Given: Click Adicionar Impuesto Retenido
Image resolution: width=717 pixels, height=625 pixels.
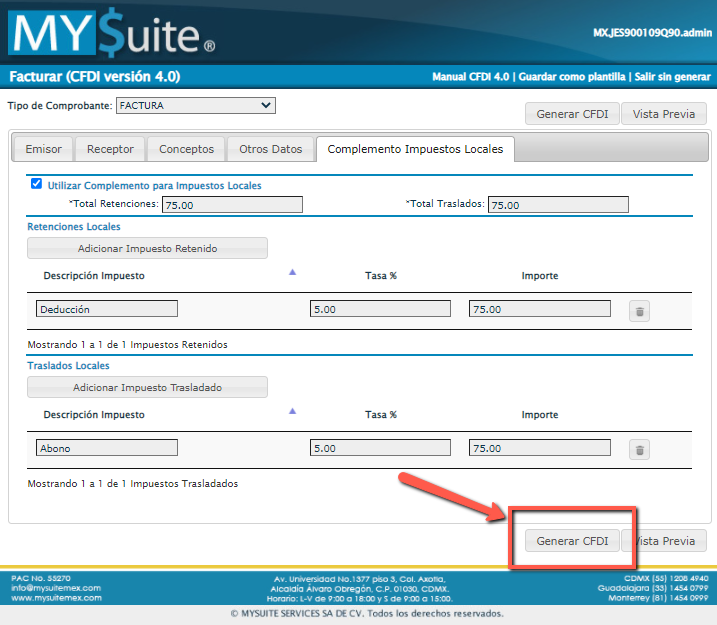Looking at the screenshot, I should click(147, 248).
